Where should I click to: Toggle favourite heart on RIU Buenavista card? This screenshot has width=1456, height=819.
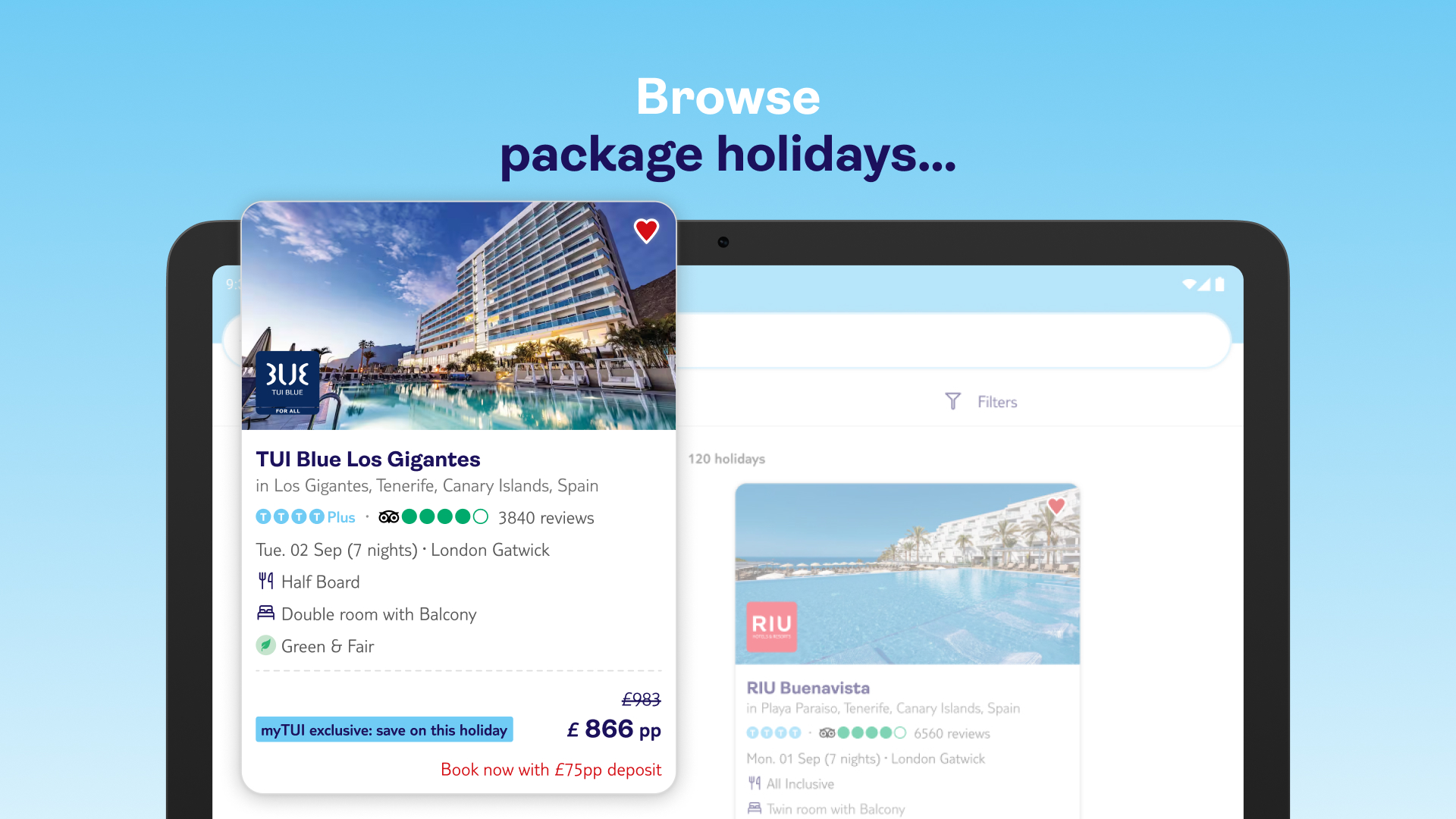point(1056,505)
